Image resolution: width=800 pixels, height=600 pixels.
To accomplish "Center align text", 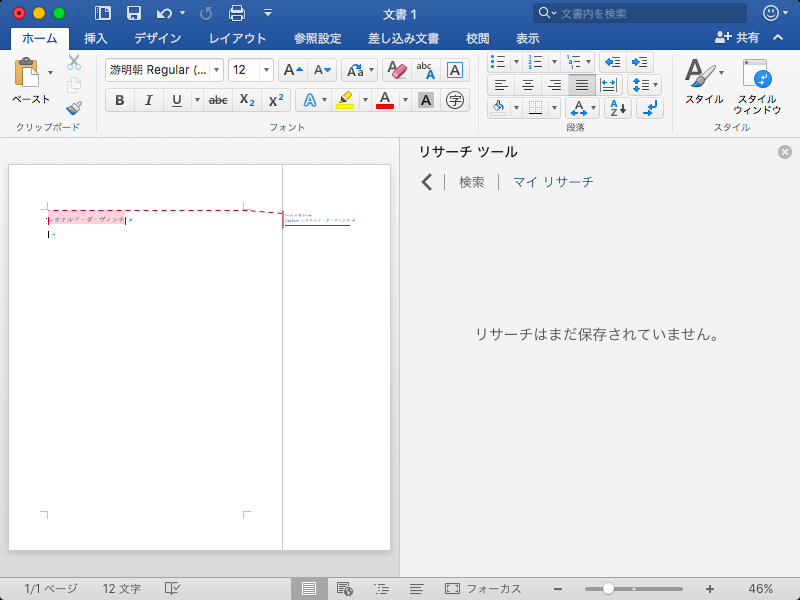I will coord(528,85).
